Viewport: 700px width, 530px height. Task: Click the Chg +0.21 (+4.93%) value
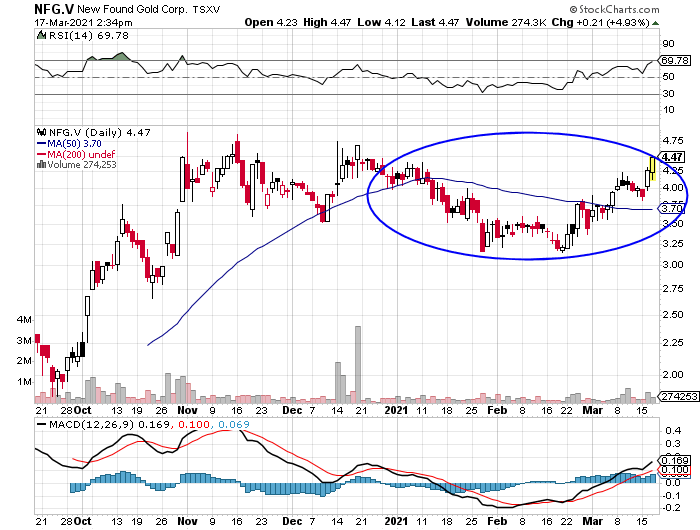pos(600,22)
